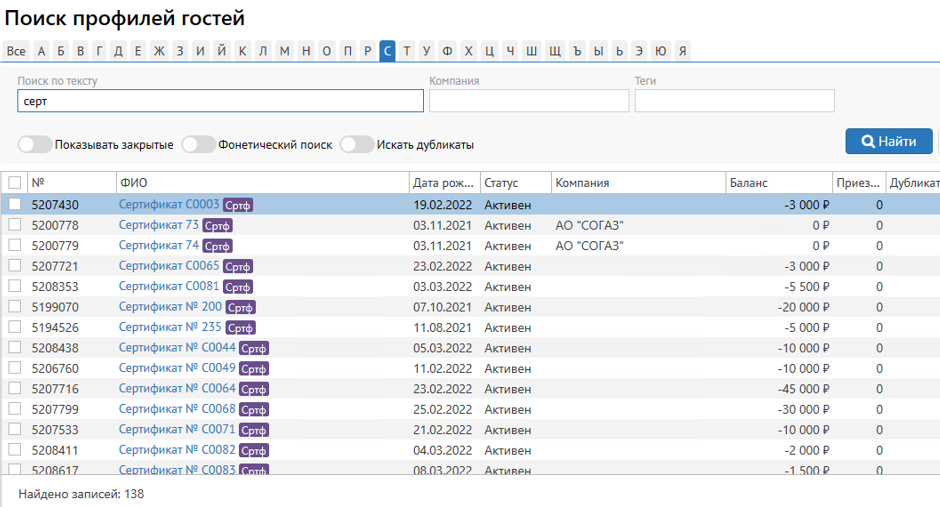Viewport: 940px width, 507px height.
Task: Sort by the Статус column header
Action: [501, 183]
